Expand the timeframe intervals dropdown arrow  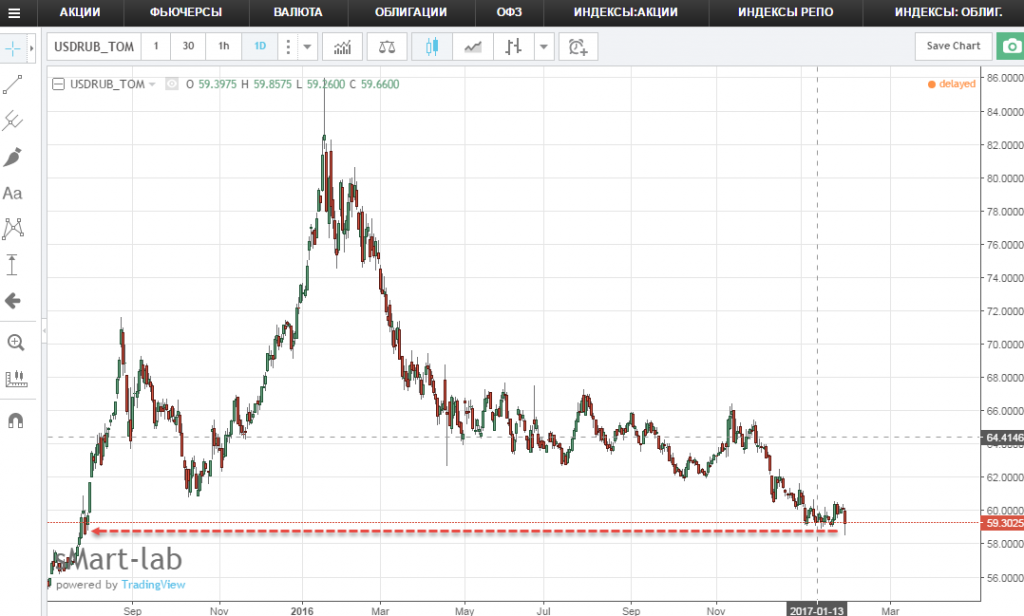coord(307,47)
